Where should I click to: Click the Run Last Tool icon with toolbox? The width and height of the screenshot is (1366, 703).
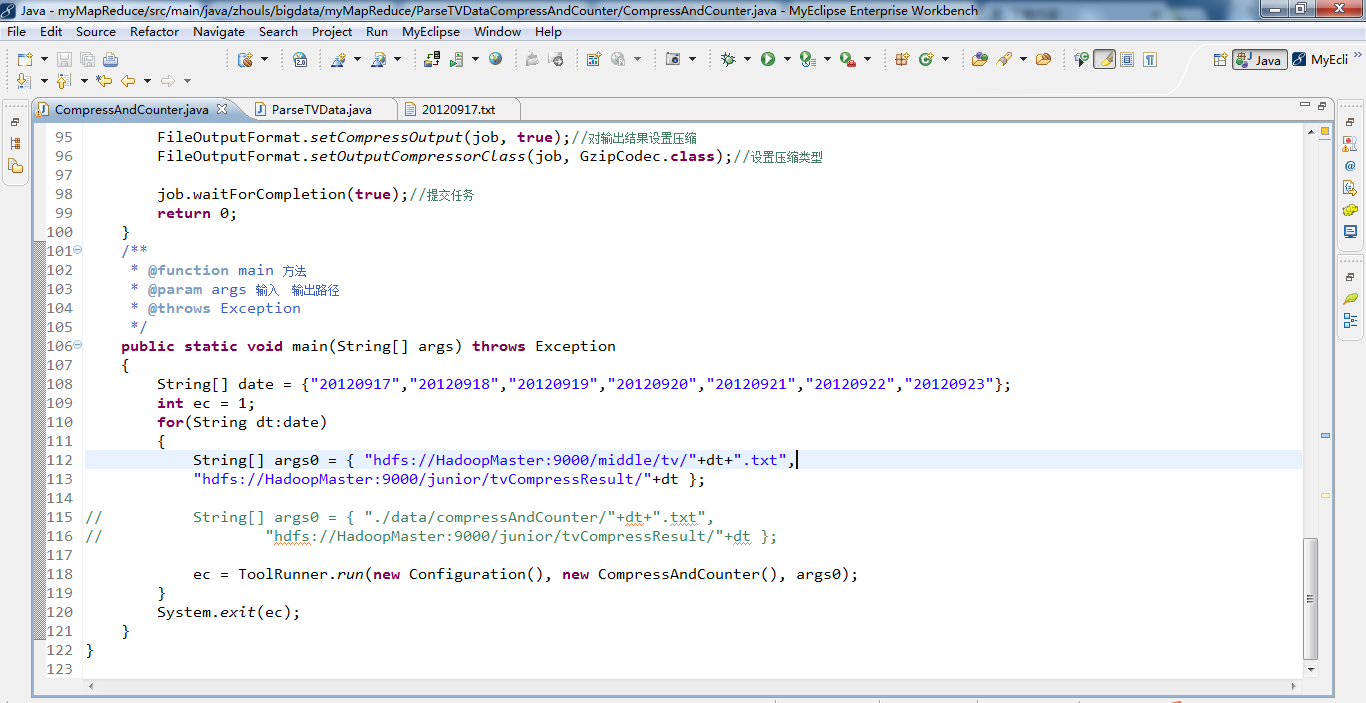point(847,60)
